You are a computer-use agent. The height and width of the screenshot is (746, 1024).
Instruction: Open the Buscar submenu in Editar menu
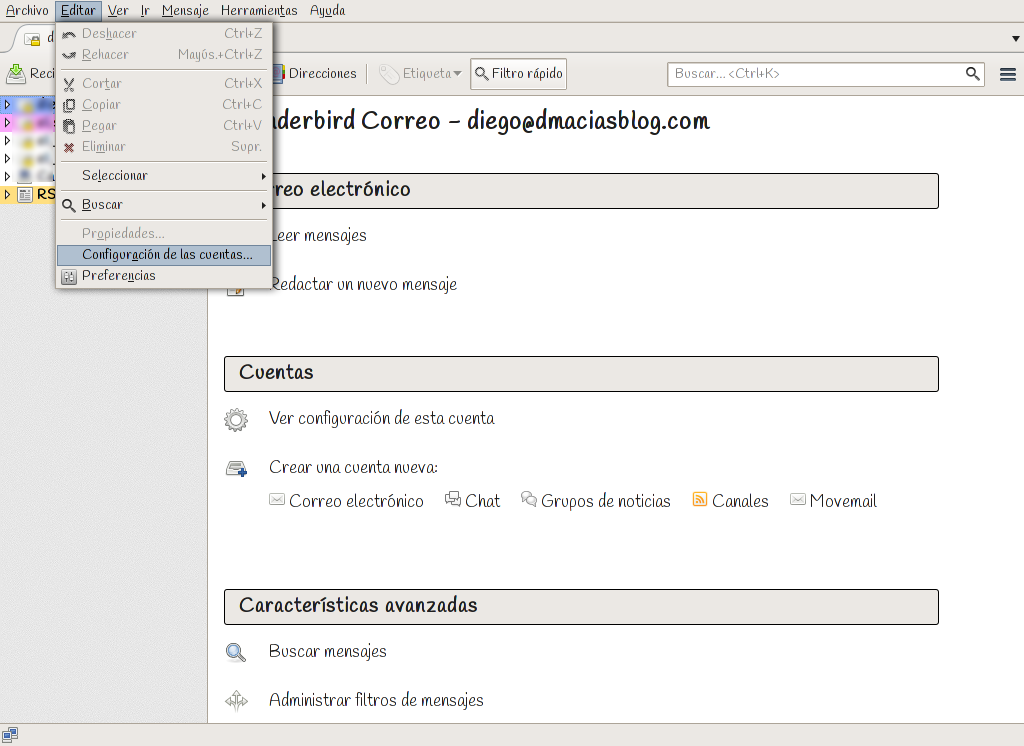click(x=164, y=205)
